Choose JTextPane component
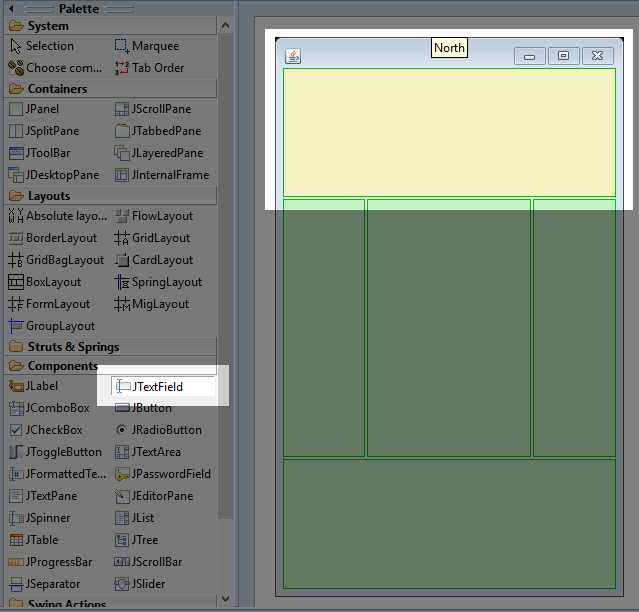 (43, 496)
